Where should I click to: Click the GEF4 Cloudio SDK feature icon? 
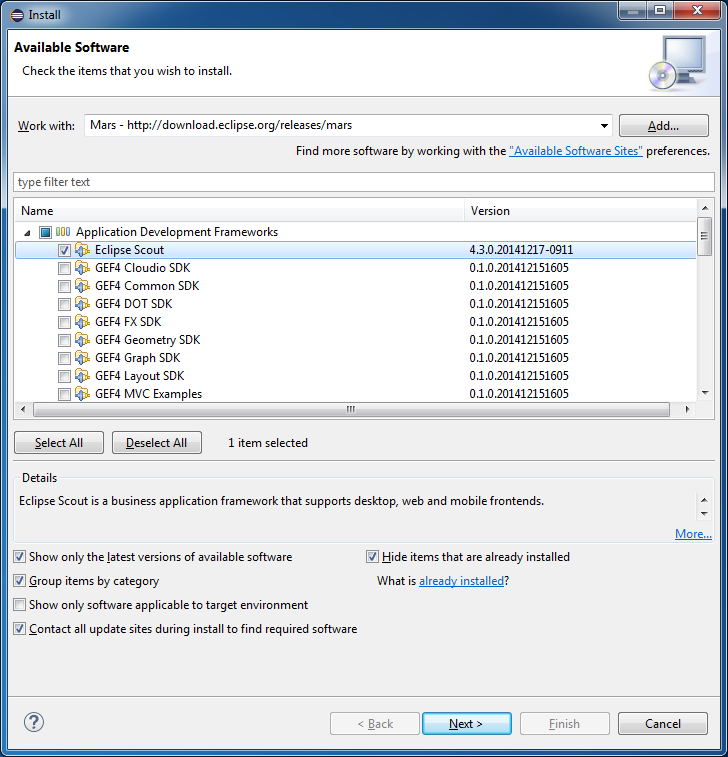pos(83,268)
